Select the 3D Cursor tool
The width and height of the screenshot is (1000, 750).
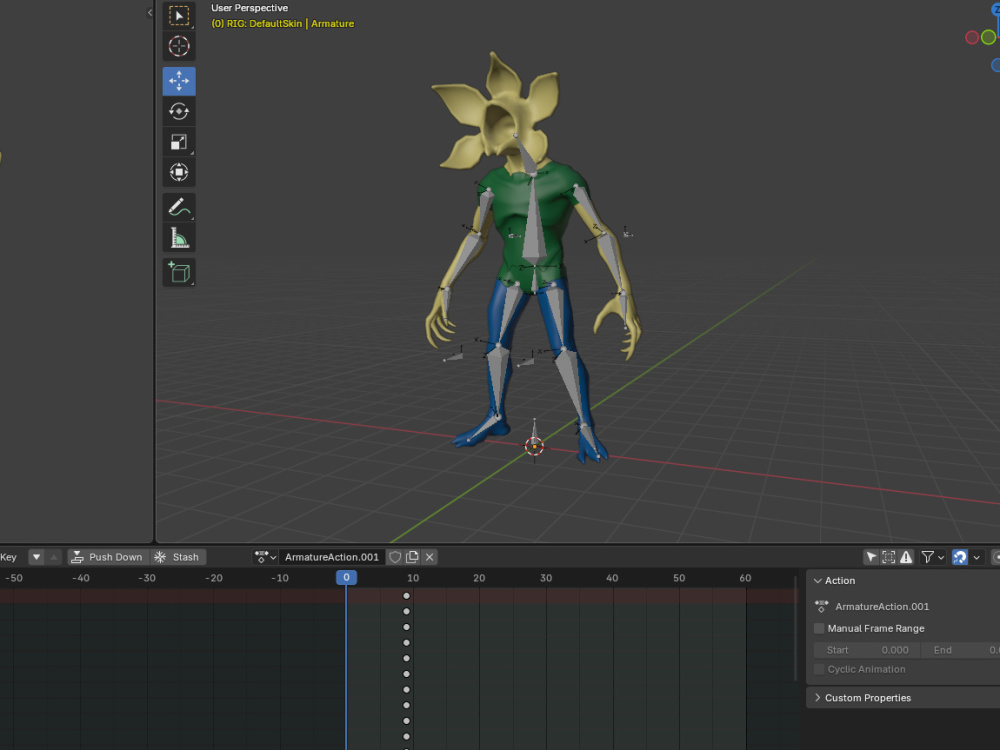(179, 47)
